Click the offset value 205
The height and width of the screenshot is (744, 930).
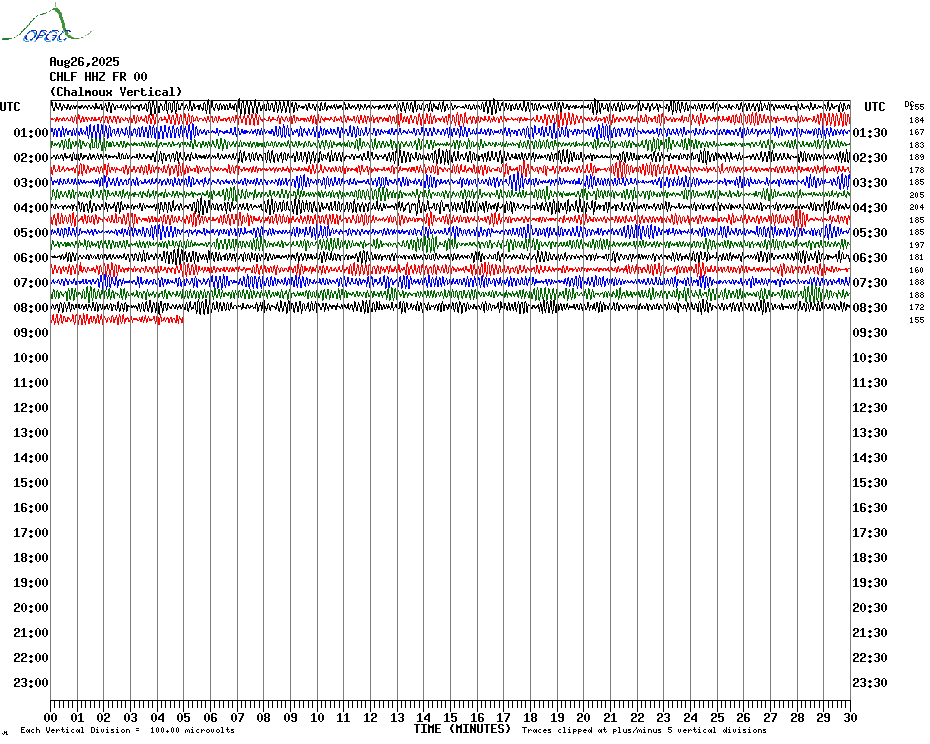(916, 195)
